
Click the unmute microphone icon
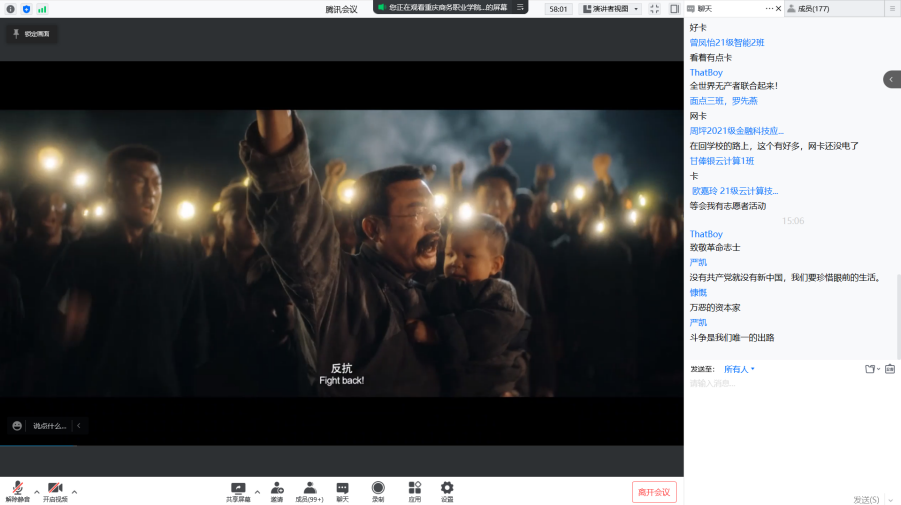pyautogui.click(x=17, y=488)
